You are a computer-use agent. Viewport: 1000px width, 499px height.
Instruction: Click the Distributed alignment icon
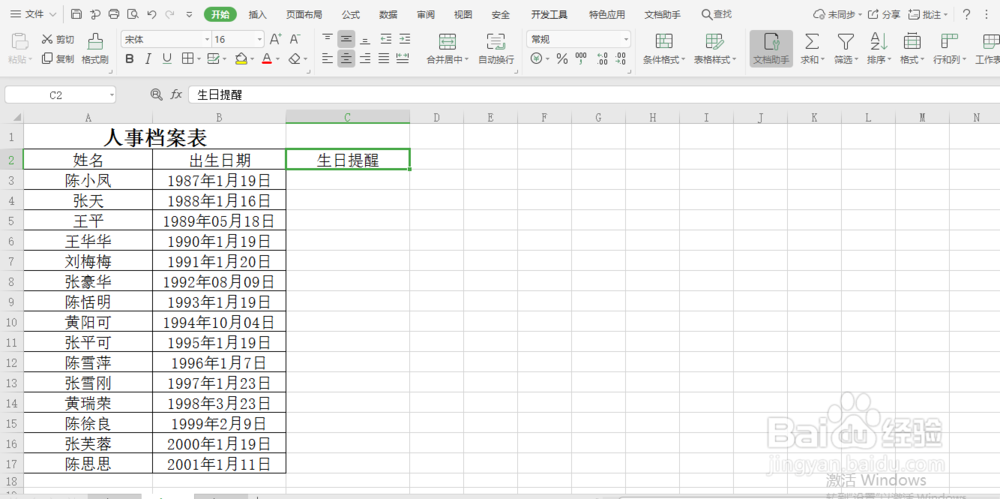[x=402, y=59]
